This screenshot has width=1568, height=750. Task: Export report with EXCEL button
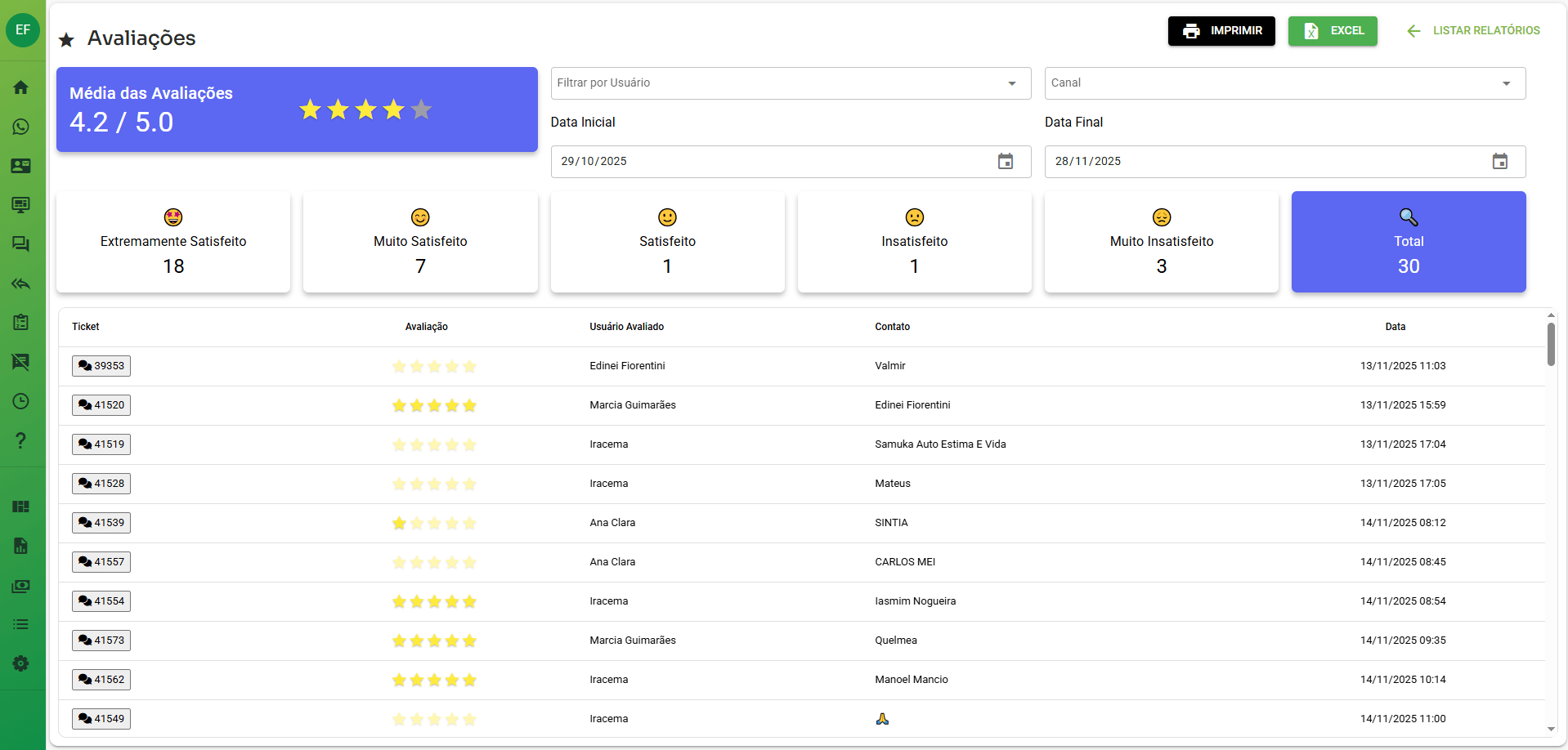click(x=1333, y=31)
